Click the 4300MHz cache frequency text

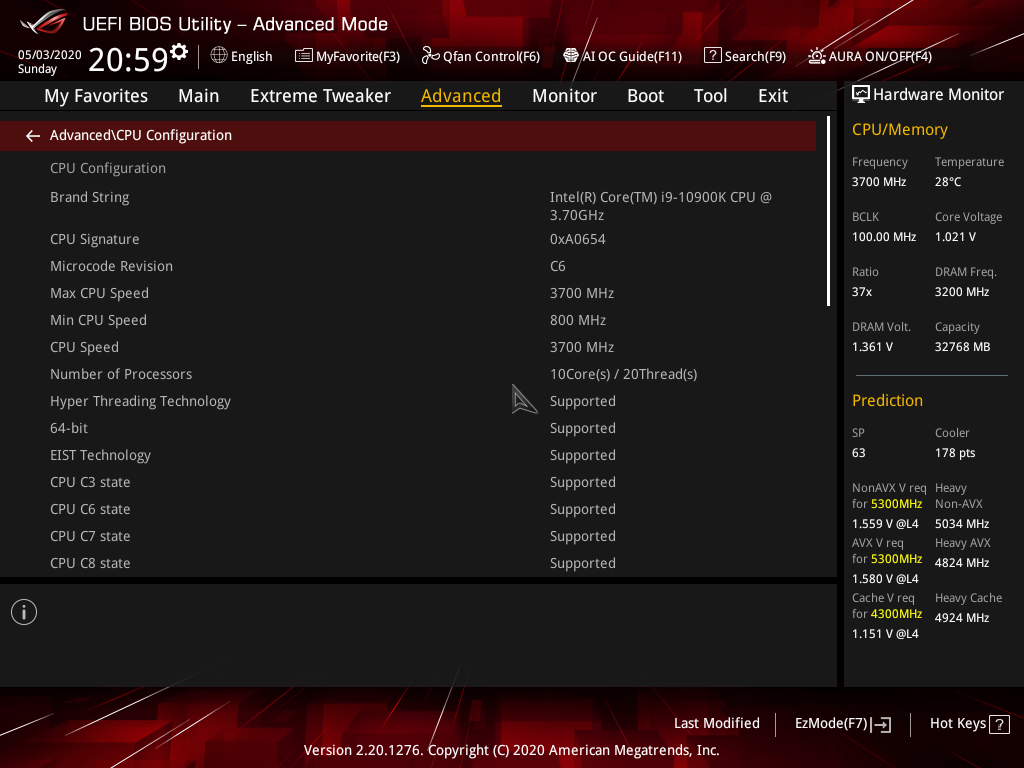click(896, 614)
